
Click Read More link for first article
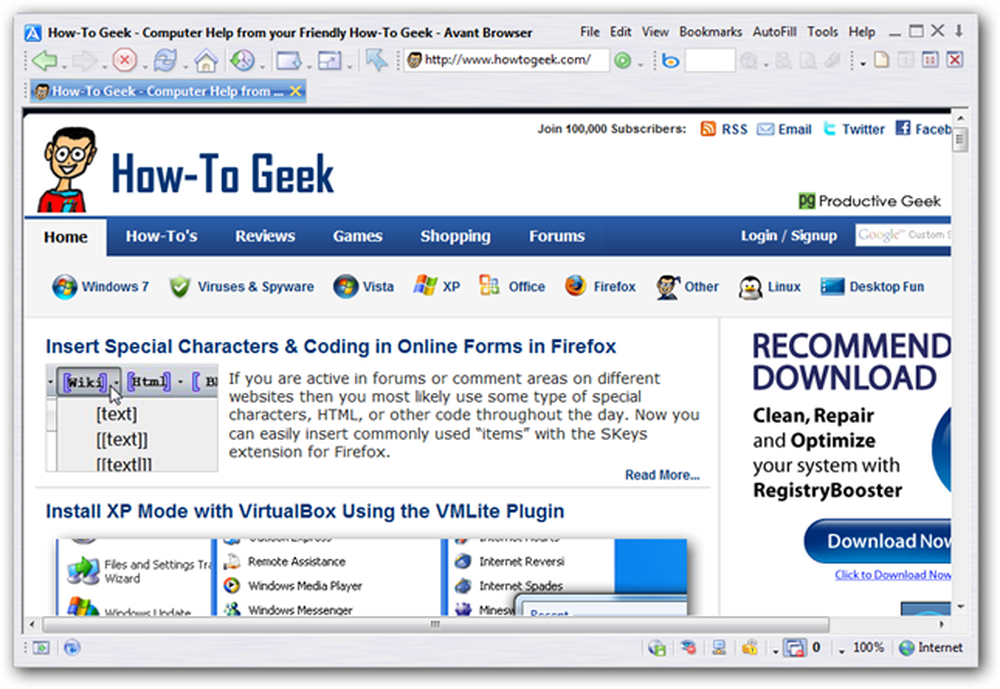click(662, 475)
